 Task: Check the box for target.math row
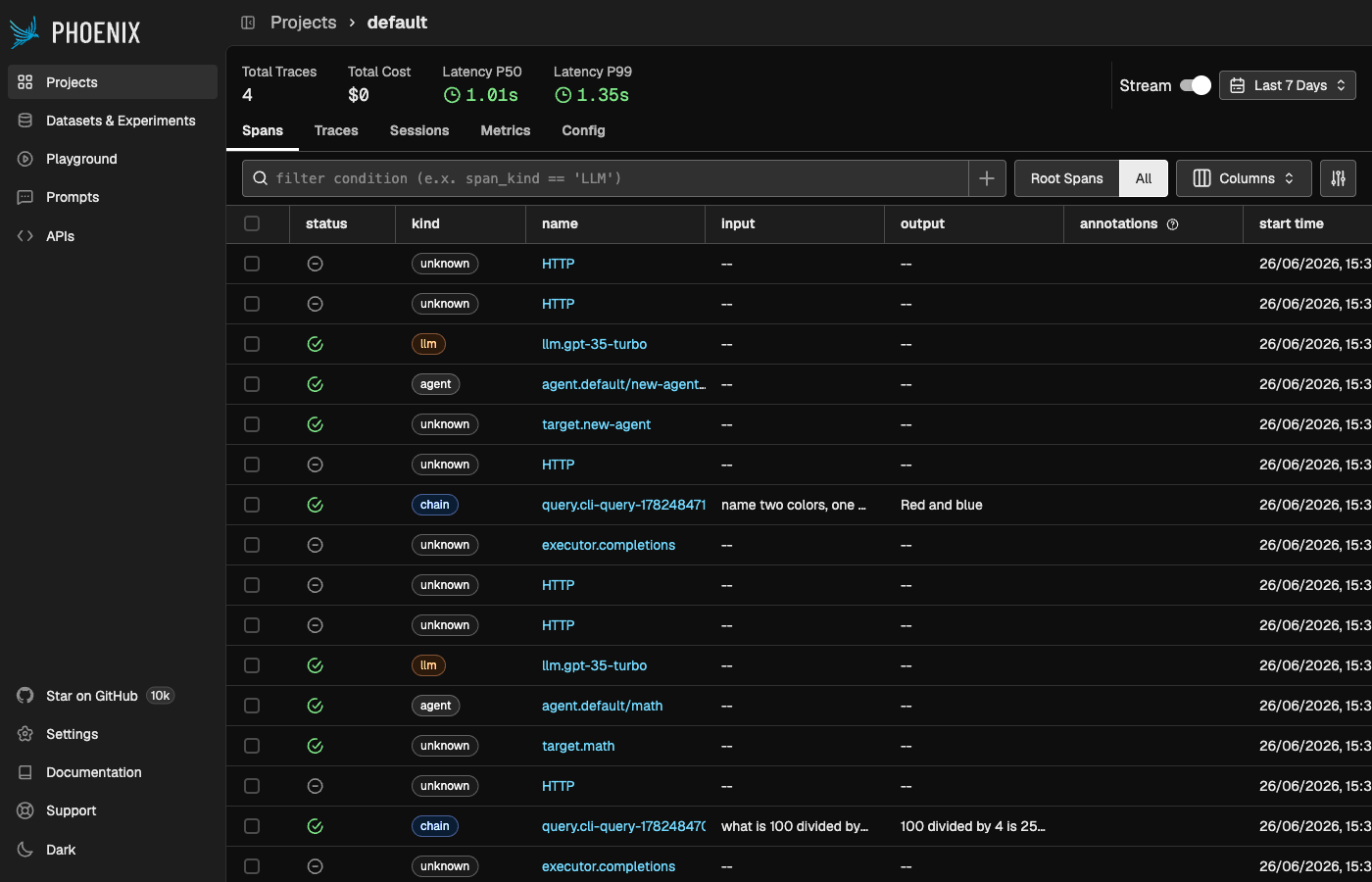coord(252,746)
